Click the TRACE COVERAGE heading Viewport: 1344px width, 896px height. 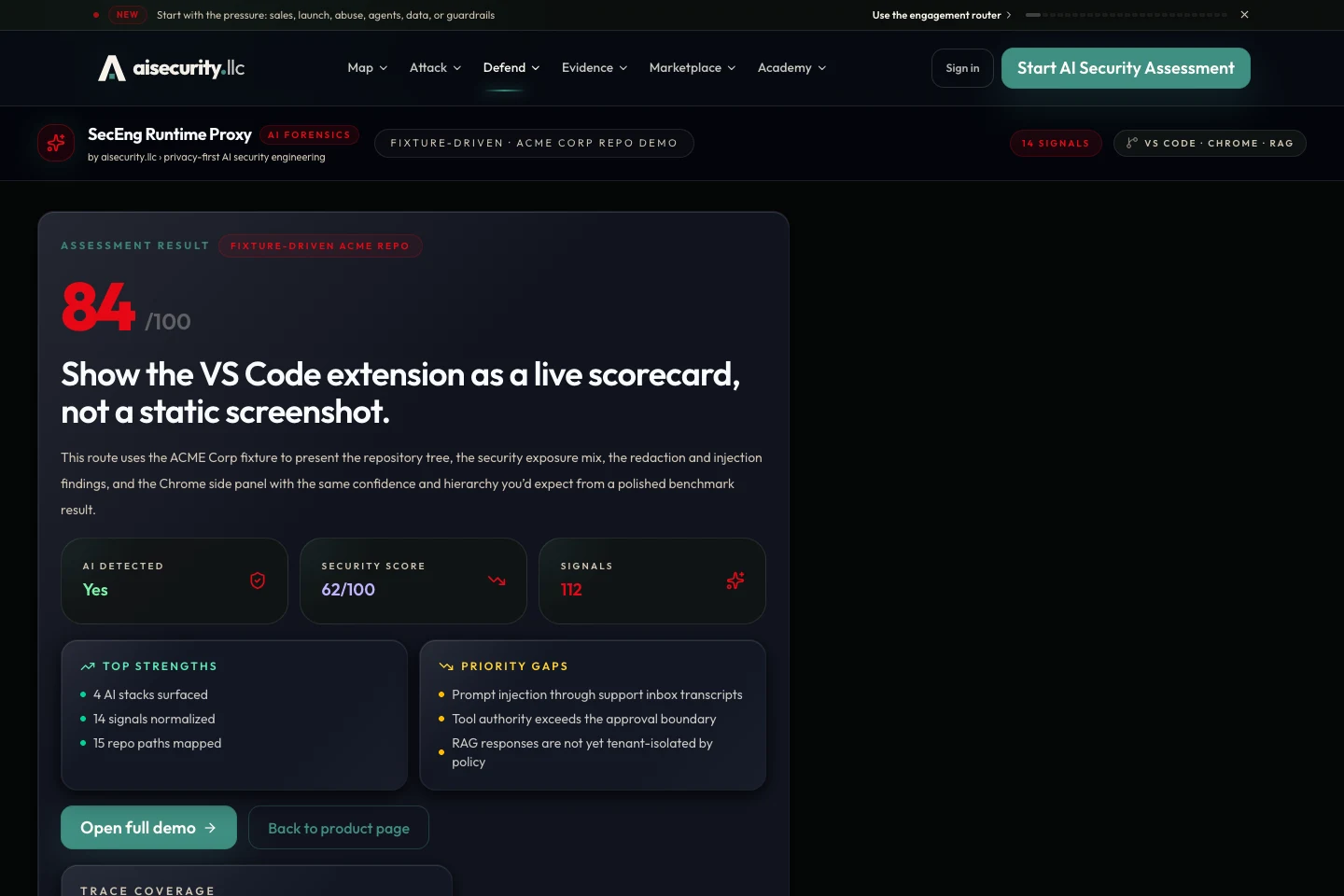coord(147,891)
